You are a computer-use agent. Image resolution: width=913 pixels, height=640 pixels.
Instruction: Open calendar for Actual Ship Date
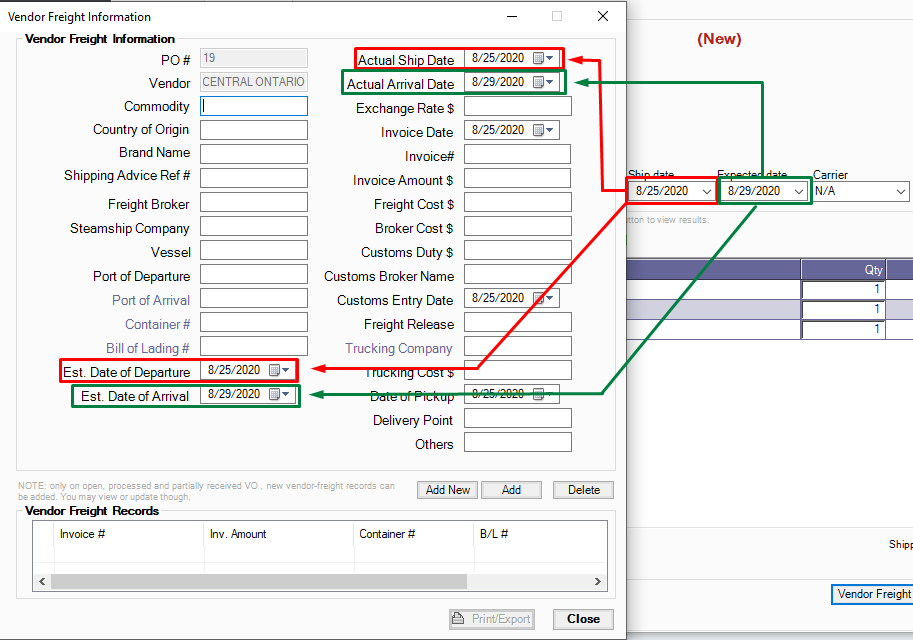542,59
